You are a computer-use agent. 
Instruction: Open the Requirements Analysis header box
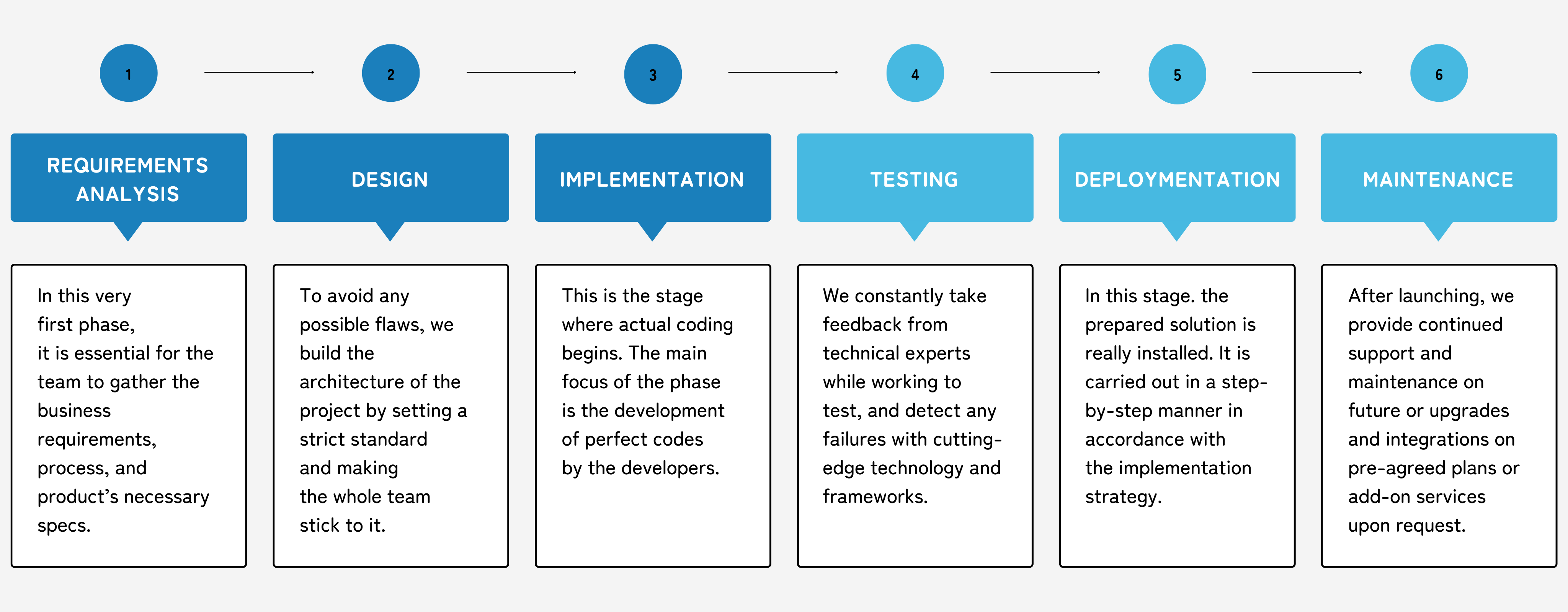click(x=129, y=178)
